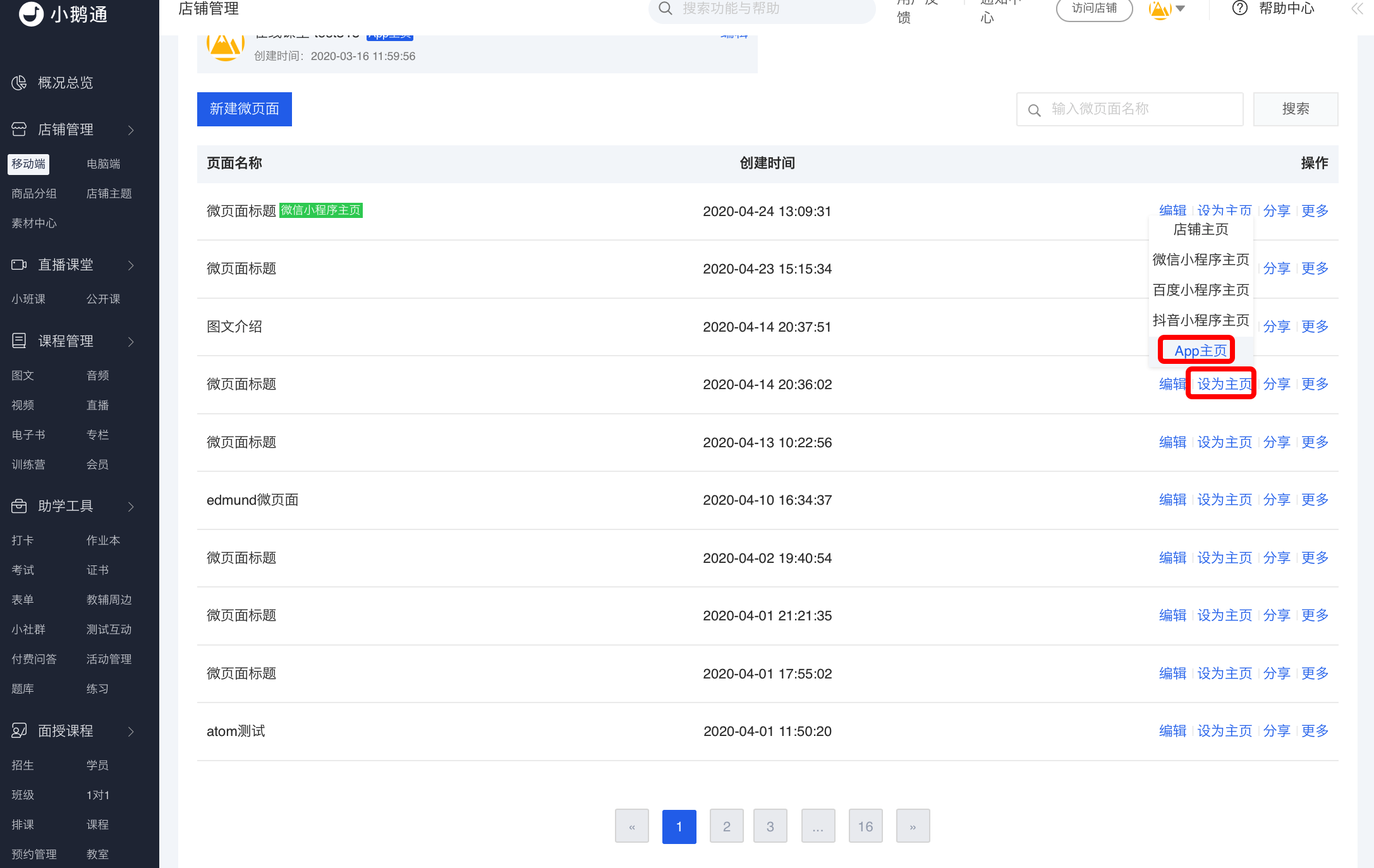Click the 小鹅通 logo icon
The width and height of the screenshot is (1374, 868).
31,14
